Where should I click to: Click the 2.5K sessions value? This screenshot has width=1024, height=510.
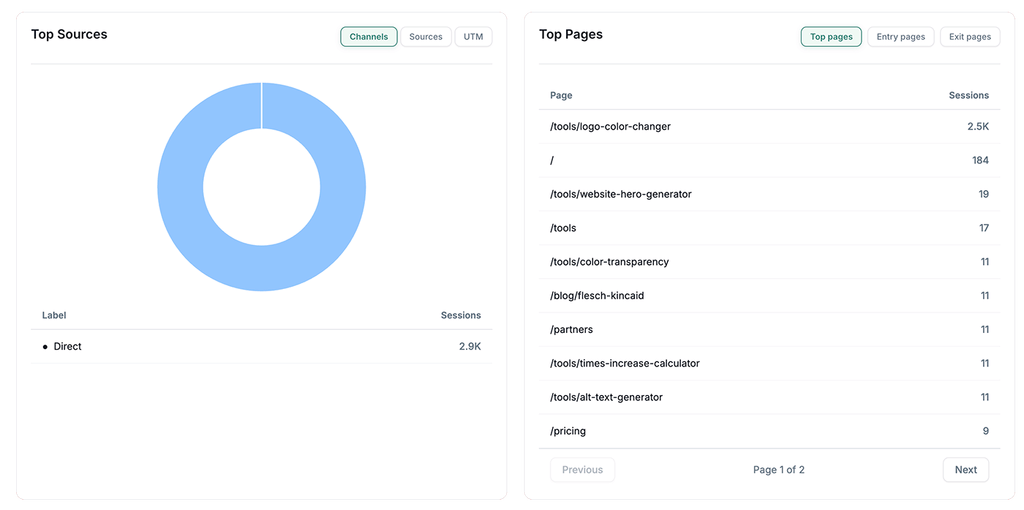point(978,127)
